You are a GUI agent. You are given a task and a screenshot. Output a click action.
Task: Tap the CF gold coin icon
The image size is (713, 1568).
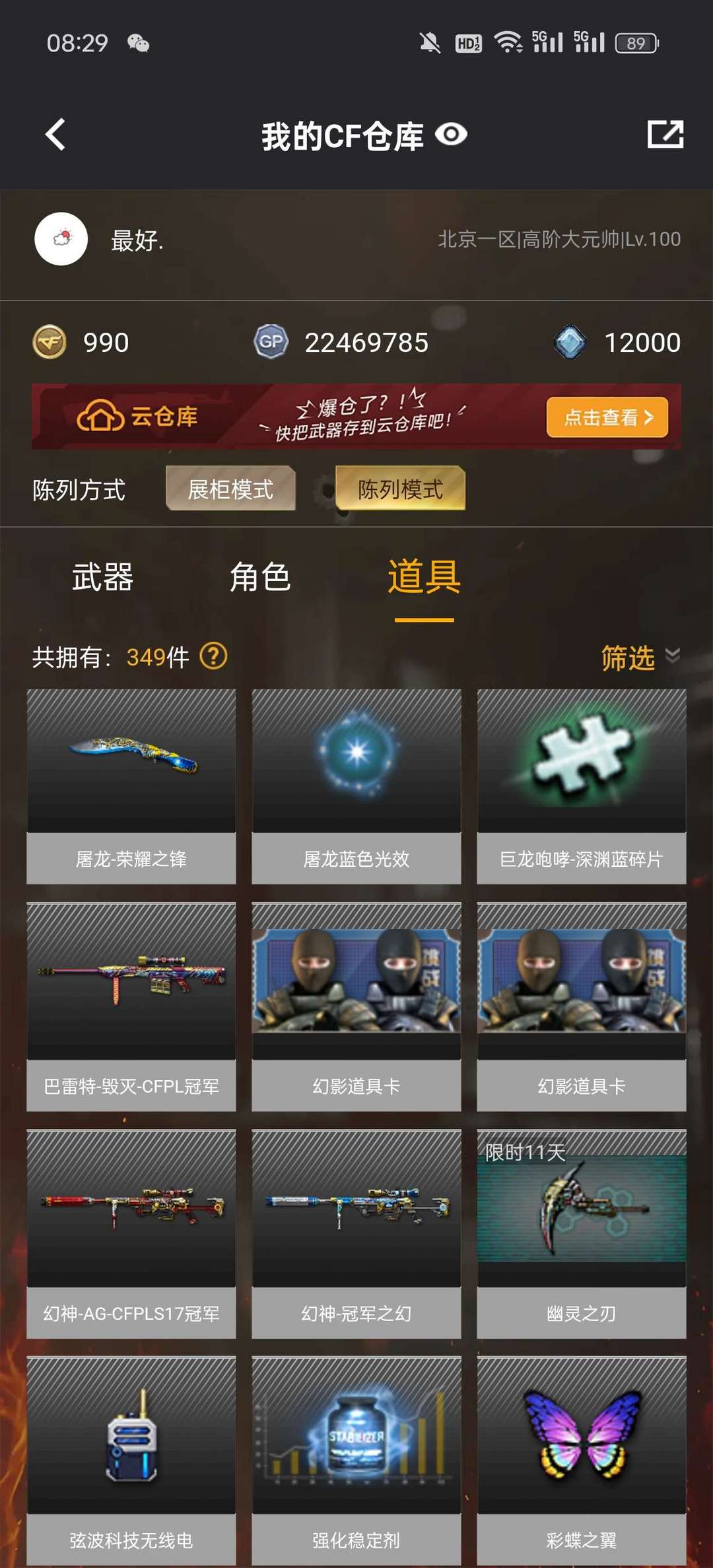click(50, 342)
